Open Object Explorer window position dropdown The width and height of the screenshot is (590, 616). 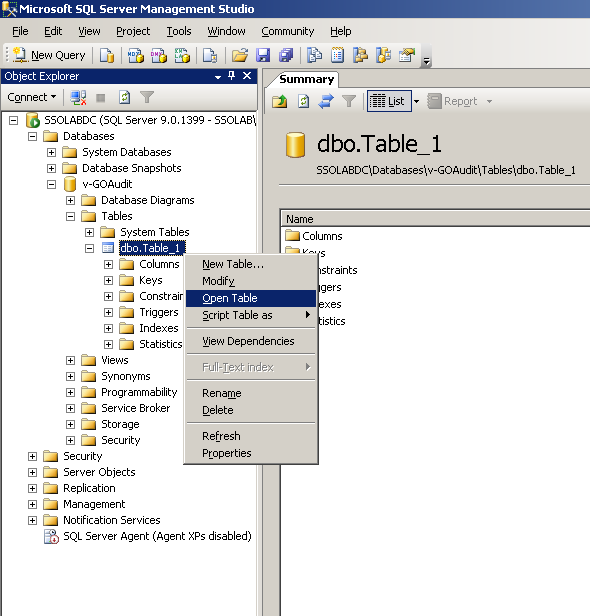point(218,77)
